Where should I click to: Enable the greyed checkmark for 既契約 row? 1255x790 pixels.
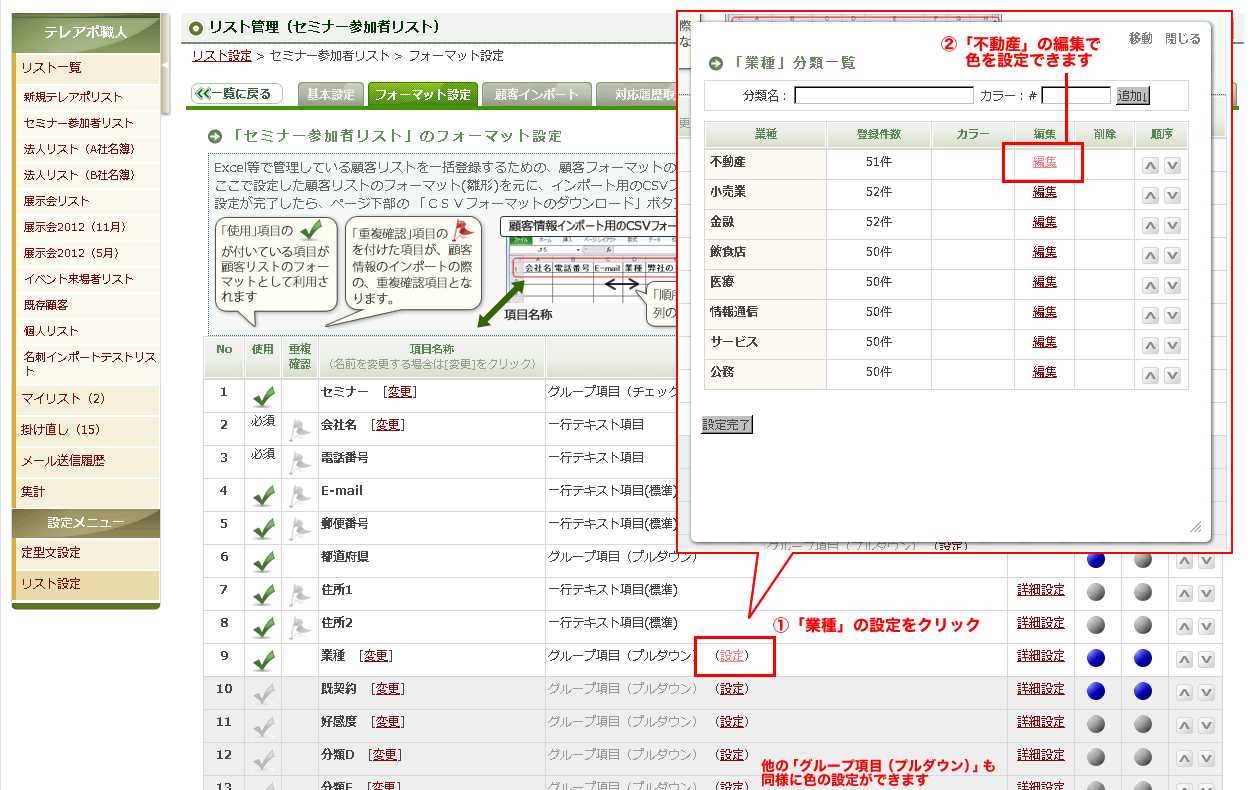(264, 693)
